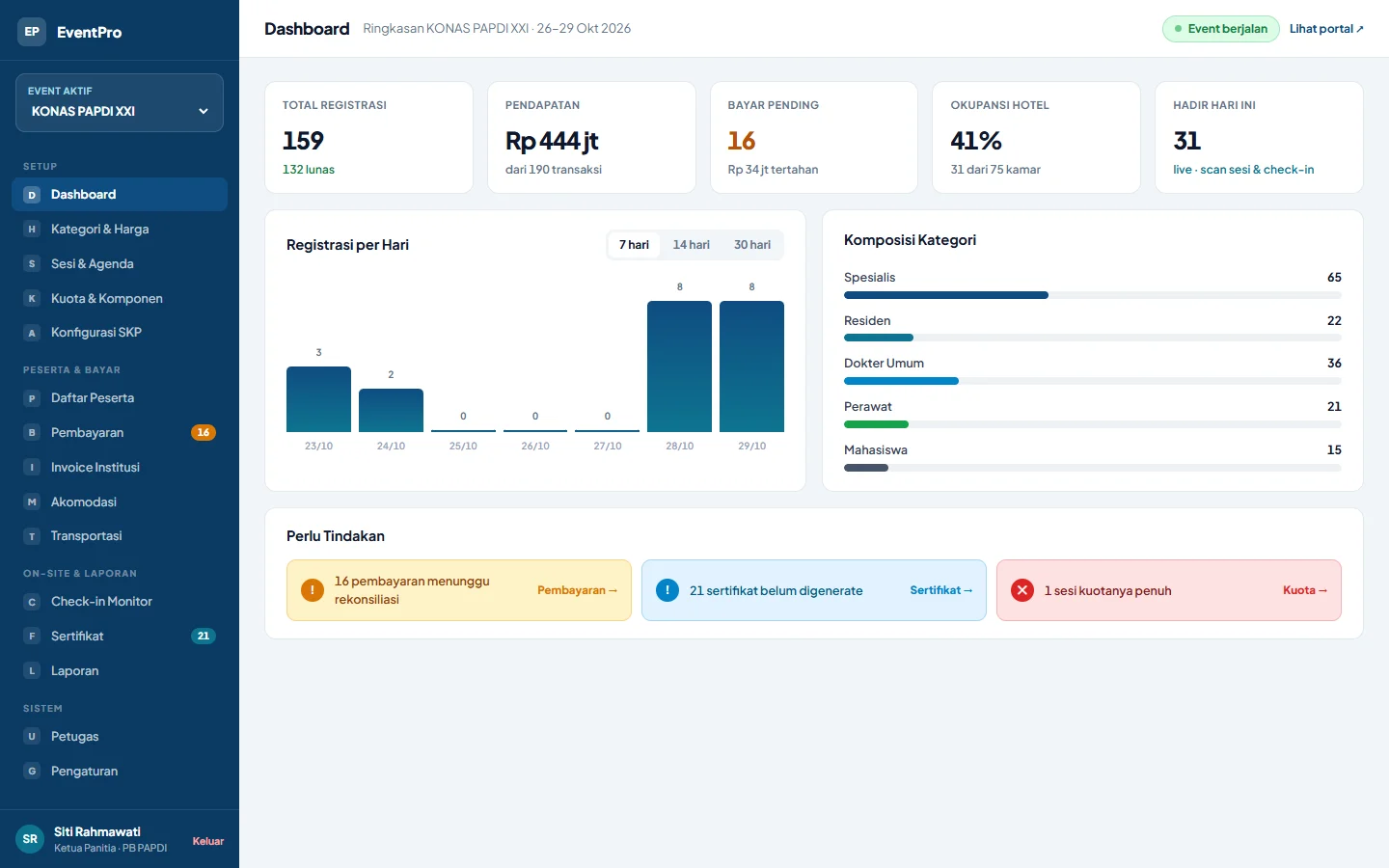This screenshot has height=868, width=1389.
Task: Click the Pengaturan letter icon G
Action: click(32, 772)
